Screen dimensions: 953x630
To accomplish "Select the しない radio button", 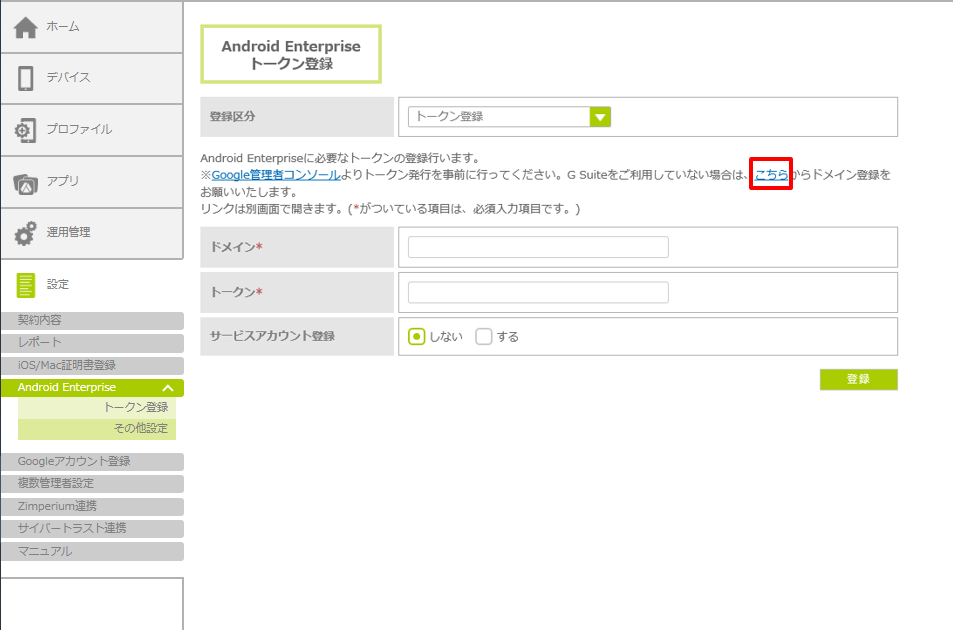I will tap(417, 337).
